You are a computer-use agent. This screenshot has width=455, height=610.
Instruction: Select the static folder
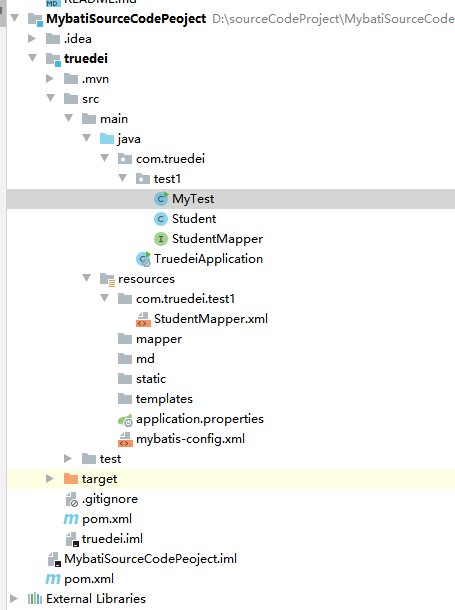(x=151, y=379)
